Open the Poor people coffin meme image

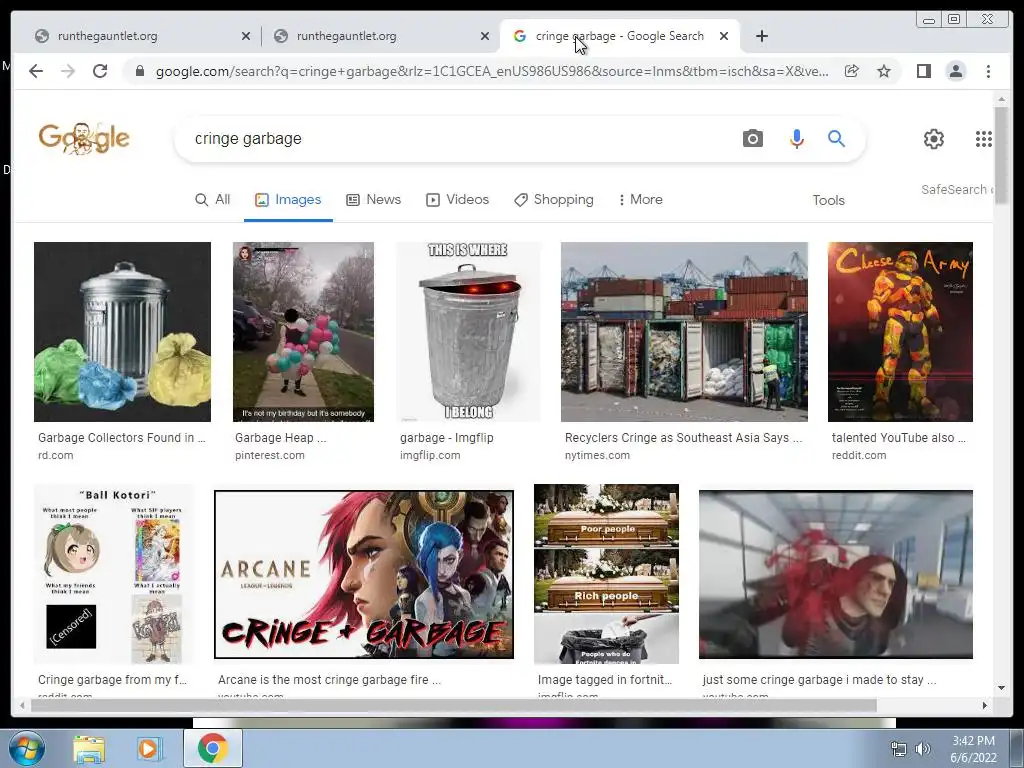click(606, 574)
